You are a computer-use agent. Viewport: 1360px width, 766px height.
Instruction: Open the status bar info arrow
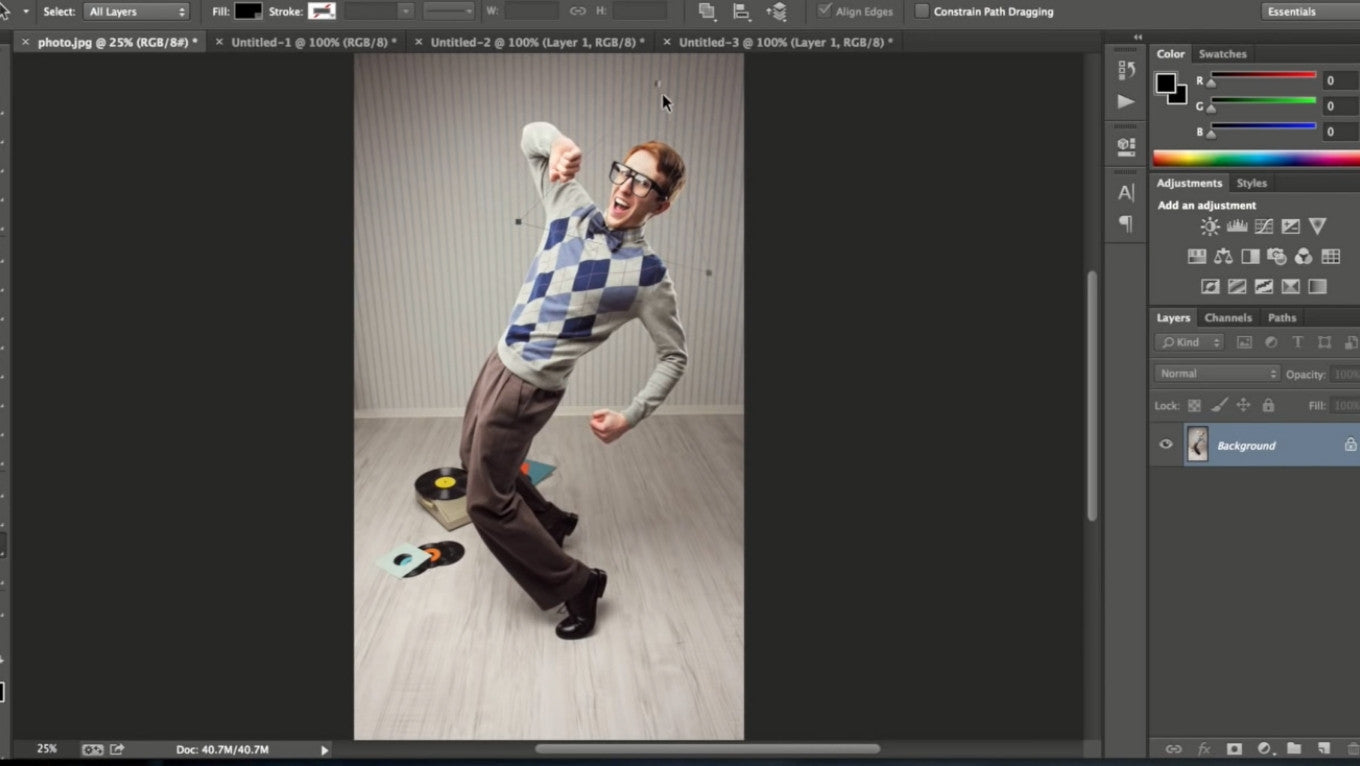(x=324, y=750)
